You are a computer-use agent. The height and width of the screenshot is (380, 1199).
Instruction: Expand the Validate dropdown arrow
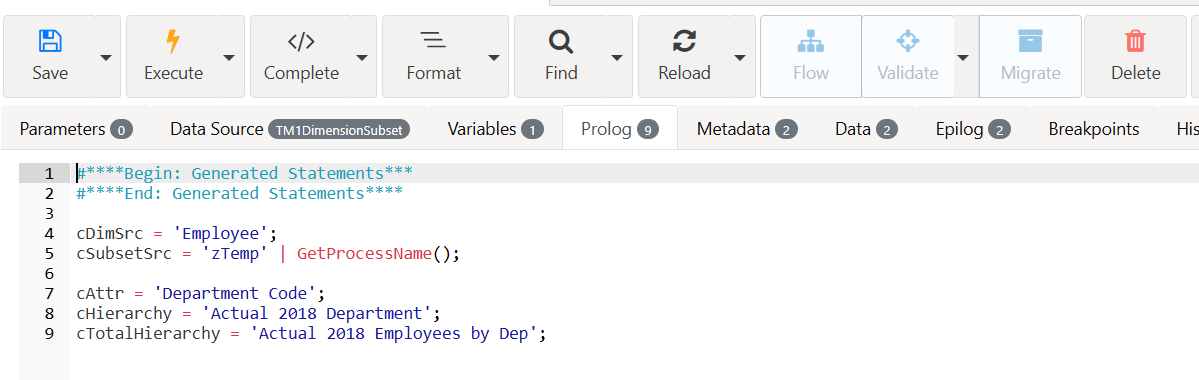point(963,57)
